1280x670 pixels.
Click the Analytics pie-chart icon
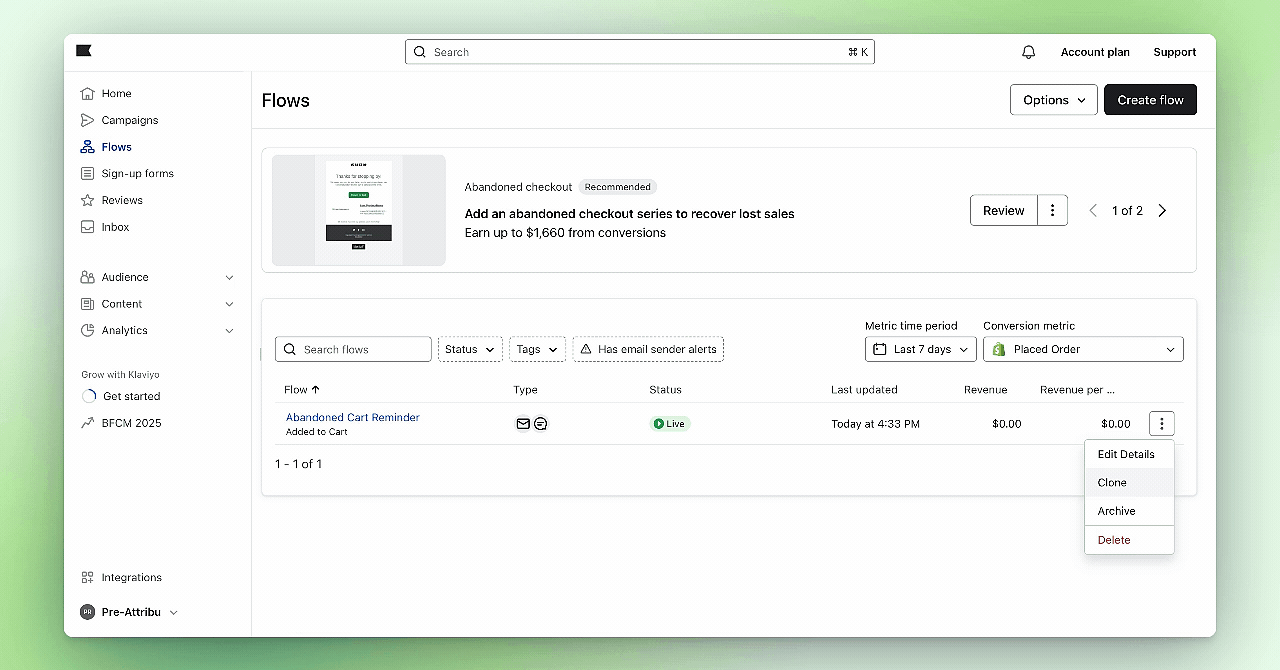tap(88, 330)
